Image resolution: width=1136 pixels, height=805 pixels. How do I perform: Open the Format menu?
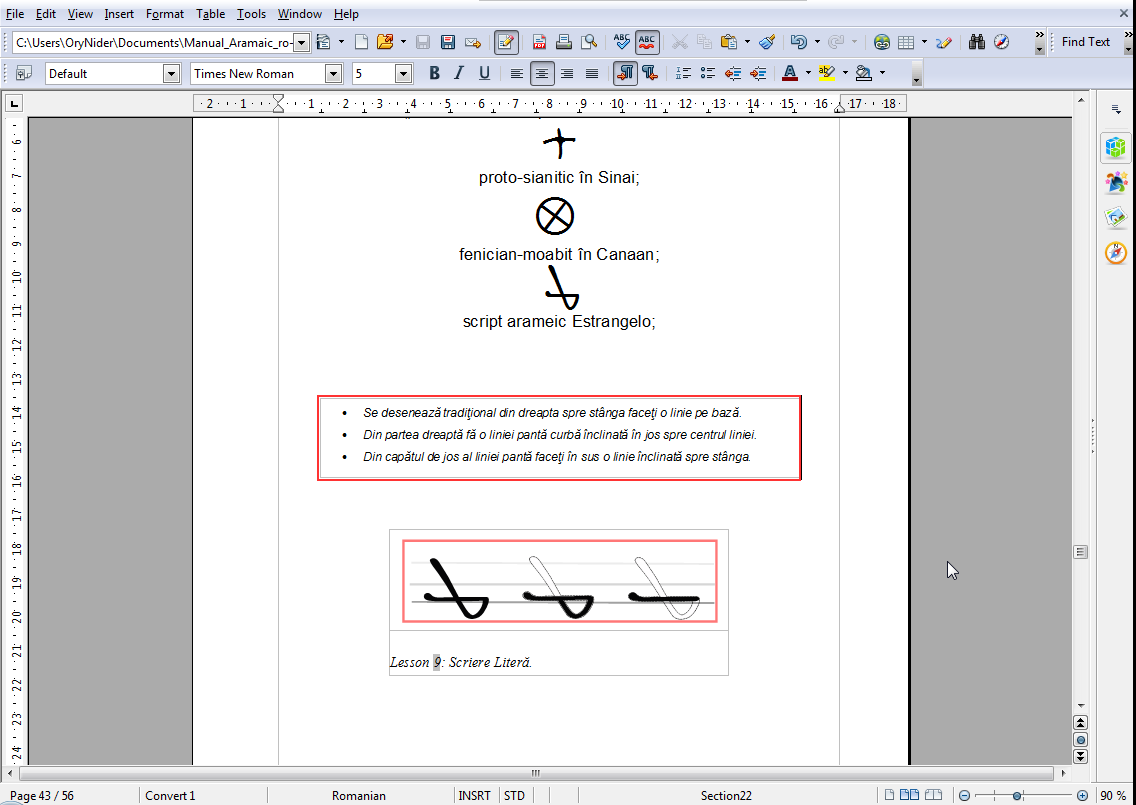(165, 14)
